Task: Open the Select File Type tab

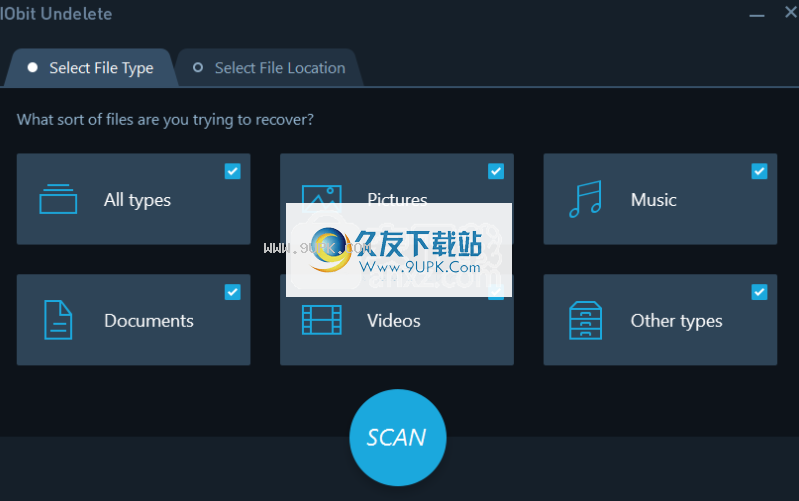Action: (x=91, y=68)
